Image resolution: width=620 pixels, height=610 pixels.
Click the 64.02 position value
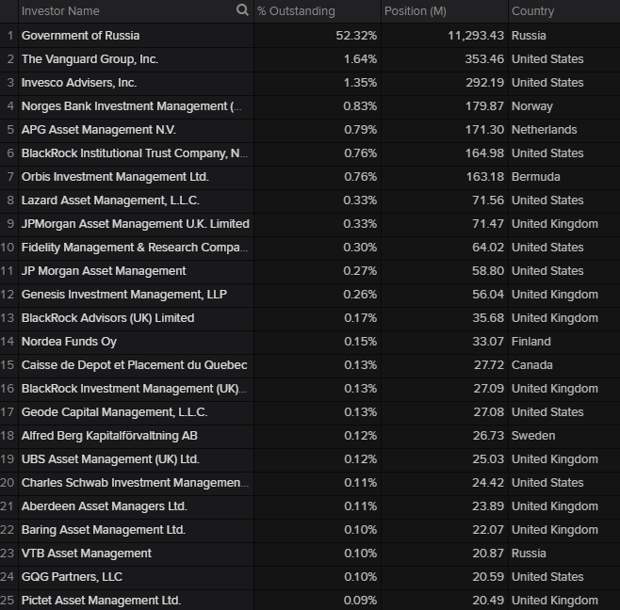click(488, 247)
